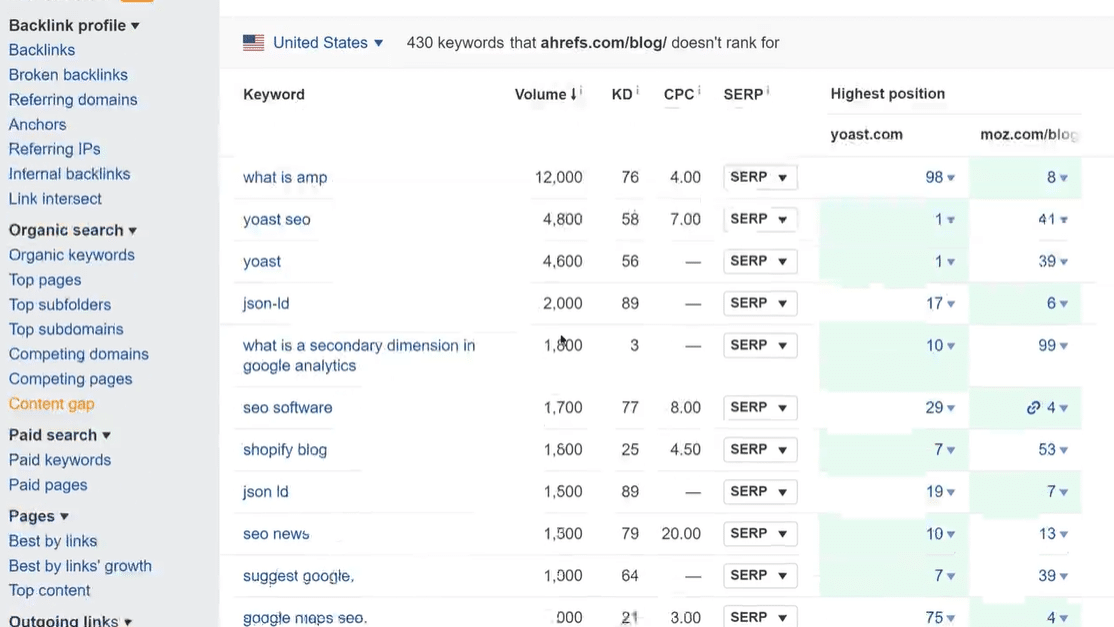Select Content gap in the sidebar
This screenshot has width=1114, height=627.
pyautogui.click(x=51, y=404)
